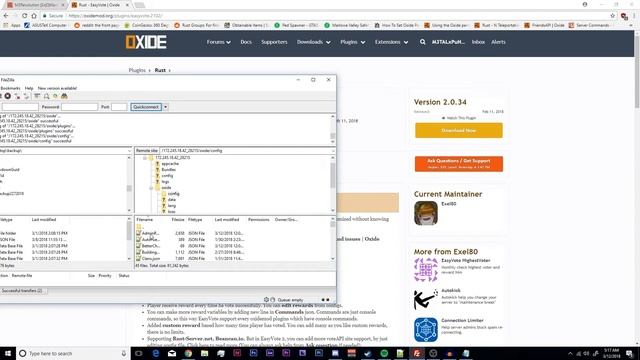Open the Bookmarks menu in FileZilla
The width and height of the screenshot is (640, 360).
(x=10, y=88)
